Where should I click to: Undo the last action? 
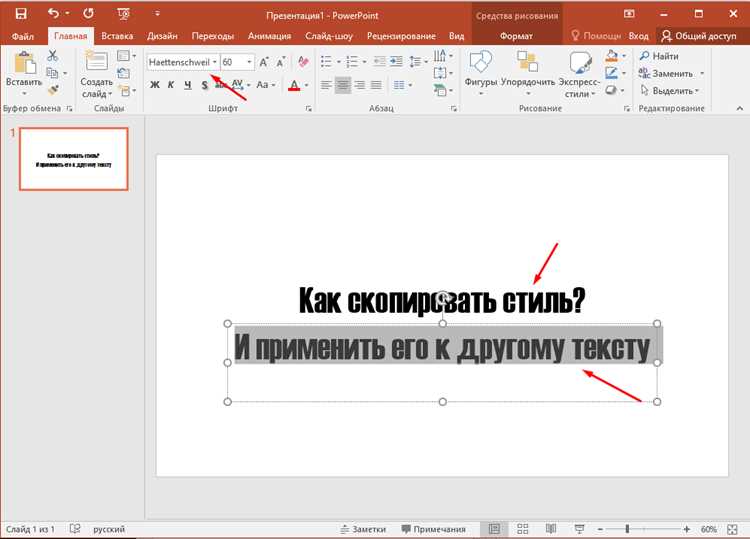coord(53,13)
